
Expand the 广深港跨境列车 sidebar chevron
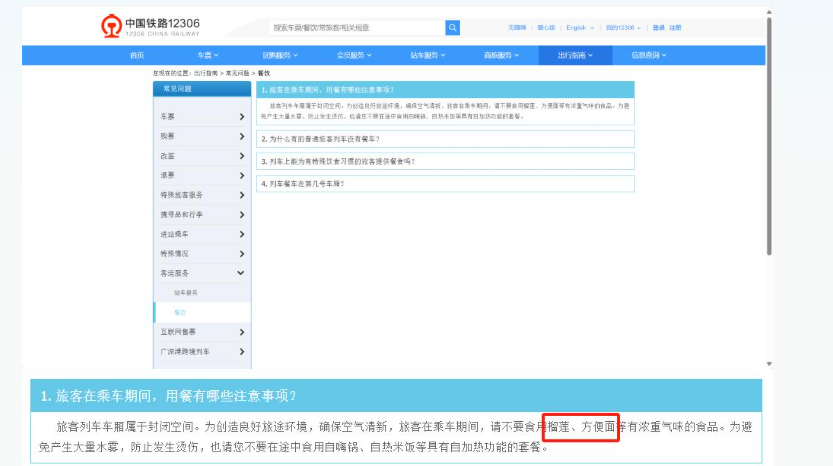pyautogui.click(x=241, y=352)
